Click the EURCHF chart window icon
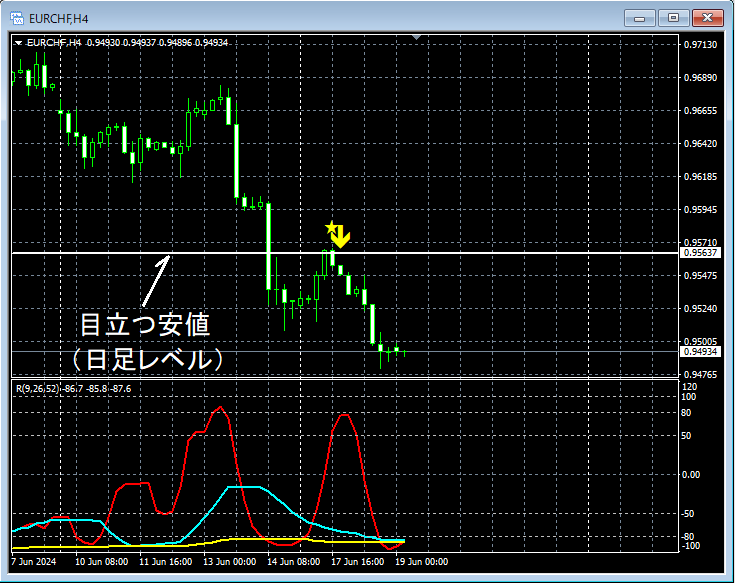This screenshot has width=736, height=583. pos(17,18)
